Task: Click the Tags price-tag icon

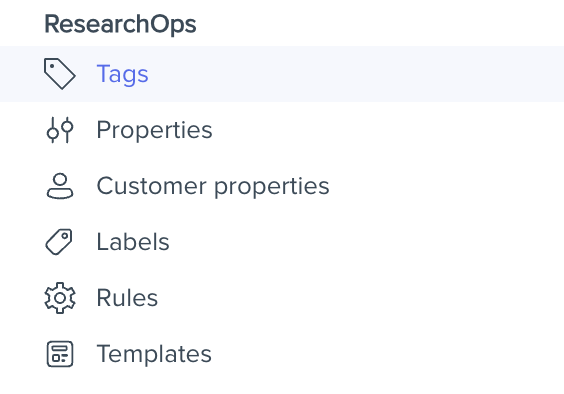Action: click(60, 74)
